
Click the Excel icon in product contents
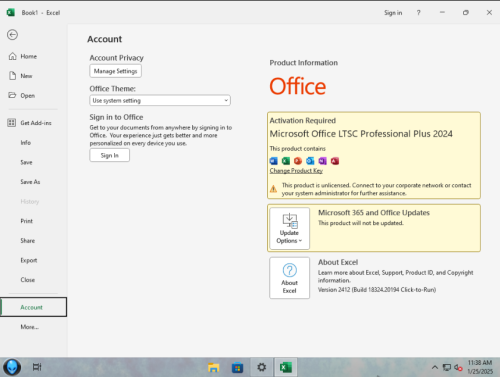click(x=286, y=161)
